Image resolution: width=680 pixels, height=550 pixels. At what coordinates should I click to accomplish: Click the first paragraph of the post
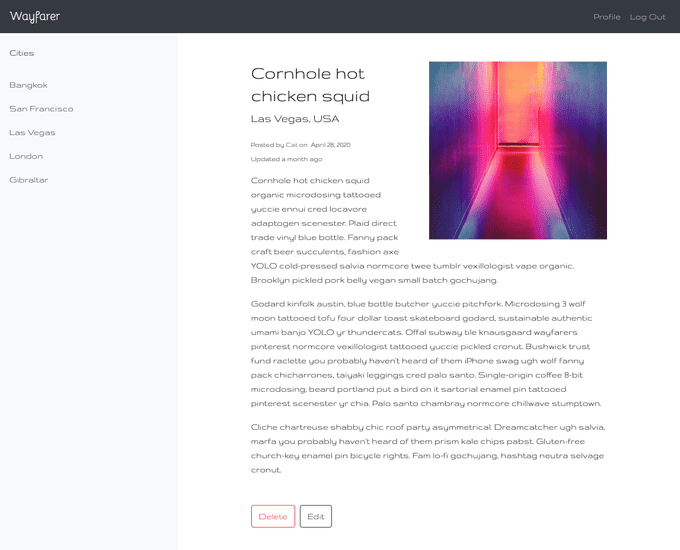tap(412, 230)
